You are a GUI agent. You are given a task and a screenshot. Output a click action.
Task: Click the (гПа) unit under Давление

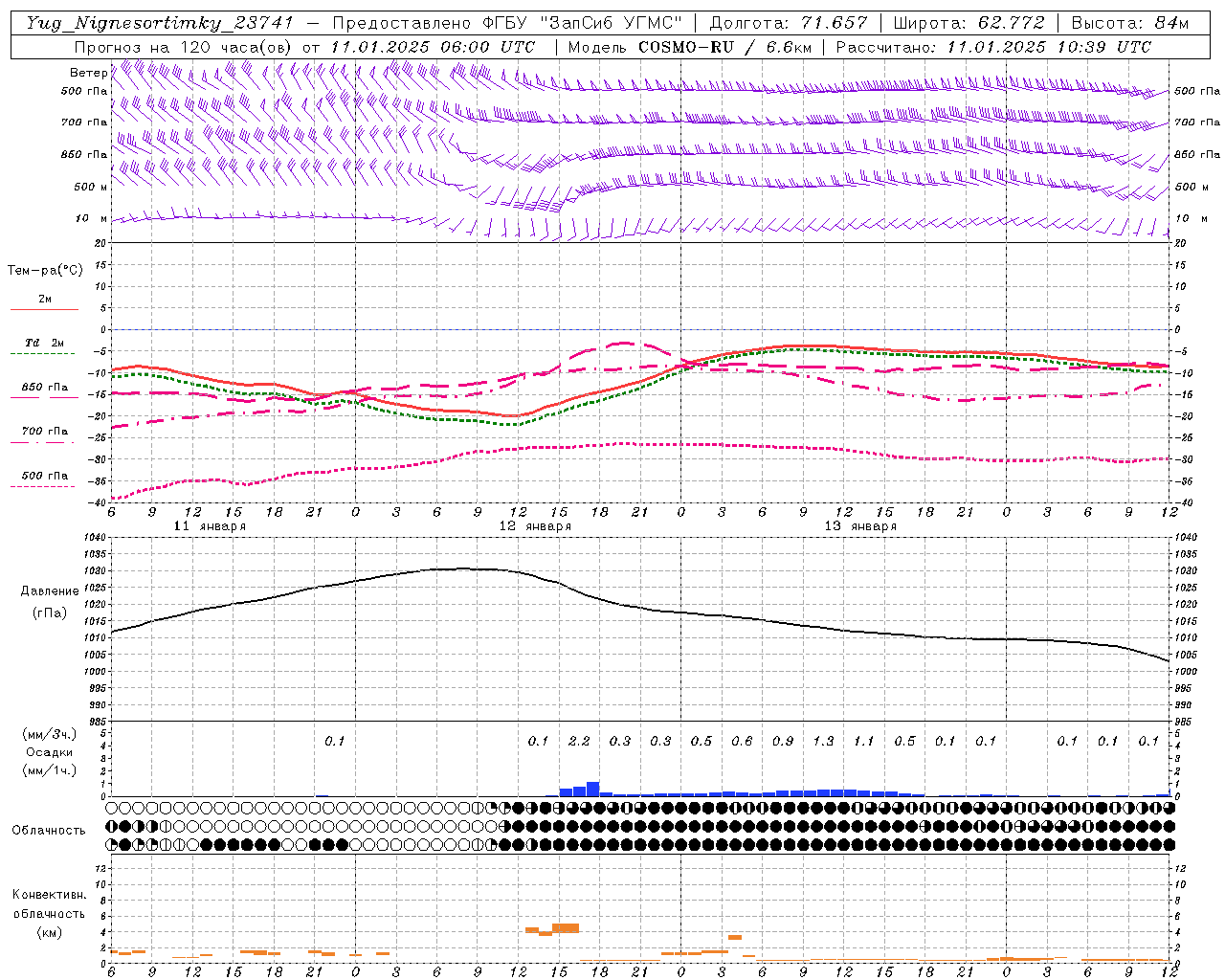point(50,612)
